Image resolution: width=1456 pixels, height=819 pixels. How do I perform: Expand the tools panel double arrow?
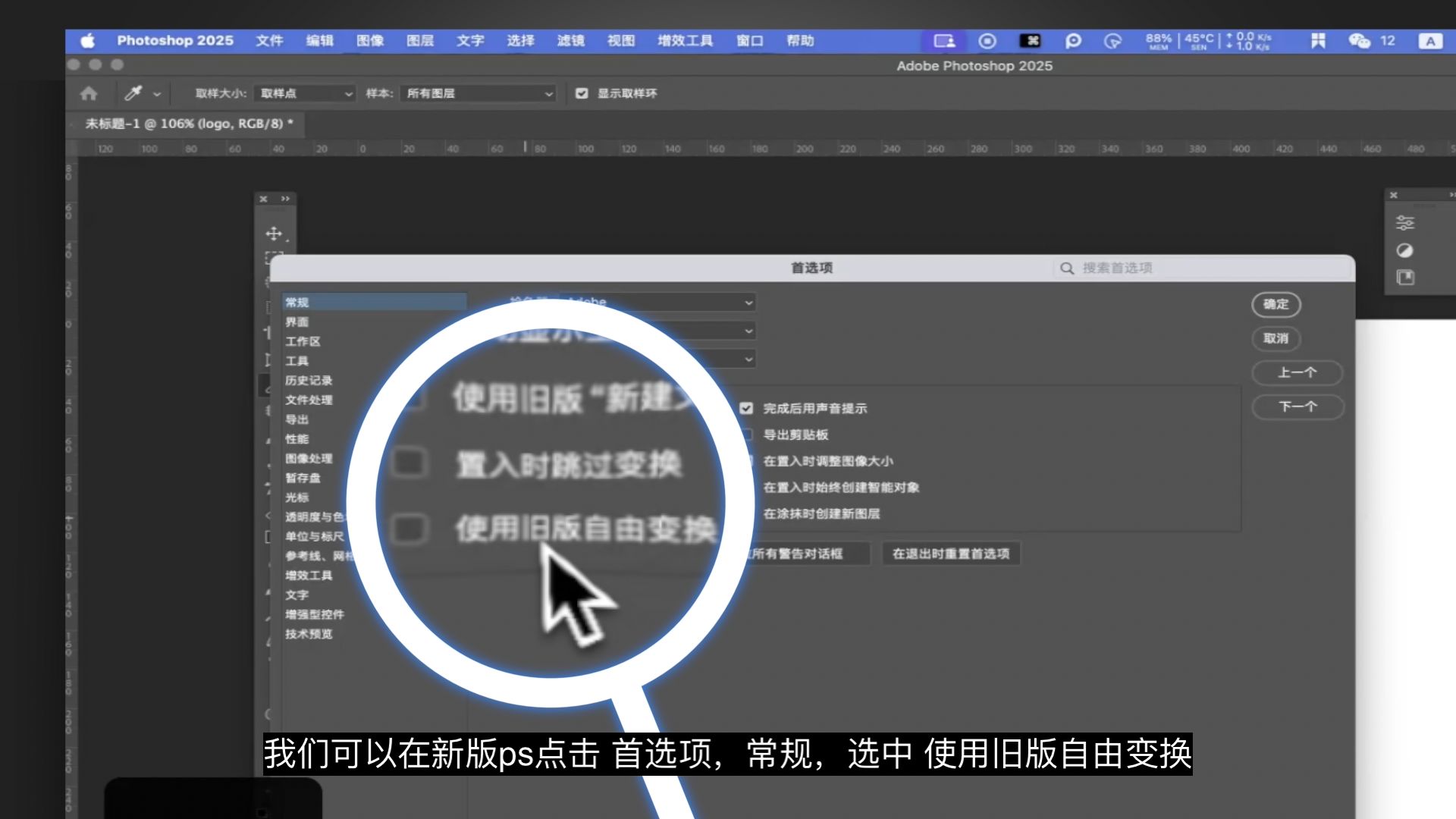(285, 199)
